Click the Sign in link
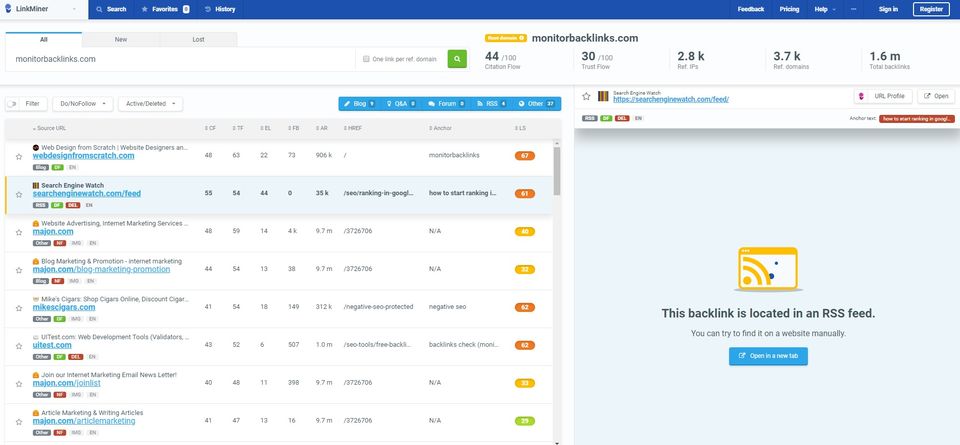Viewport: 960px width, 445px height. [888, 9]
